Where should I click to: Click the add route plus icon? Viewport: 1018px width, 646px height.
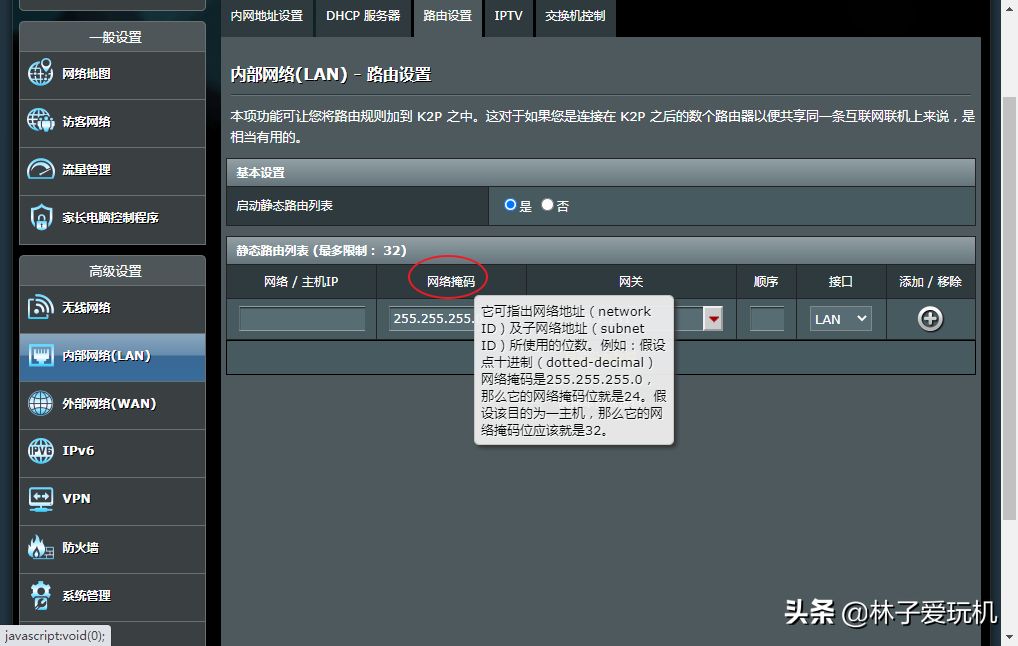click(x=930, y=319)
